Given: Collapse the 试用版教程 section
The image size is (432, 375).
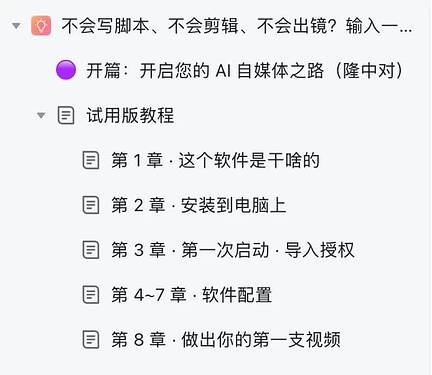Looking at the screenshot, I should click(x=41, y=115).
